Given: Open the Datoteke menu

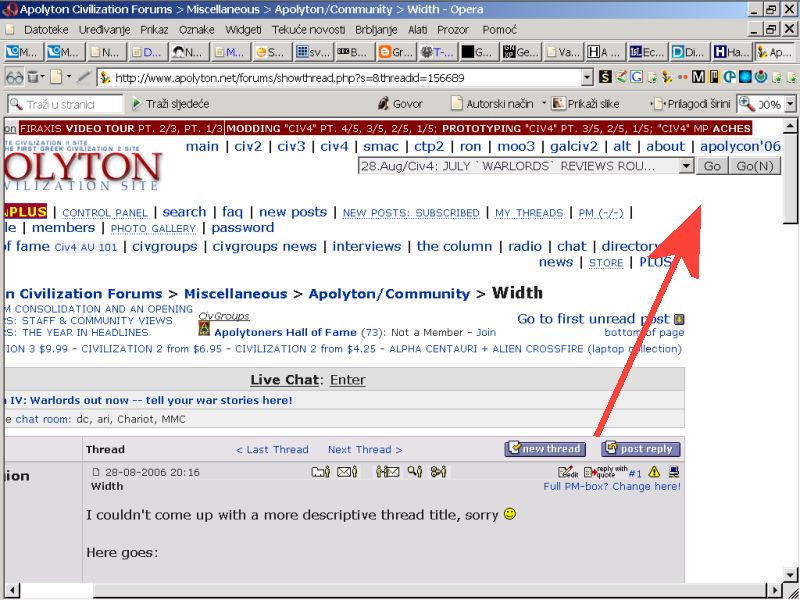Looking at the screenshot, I should click(x=46, y=30).
